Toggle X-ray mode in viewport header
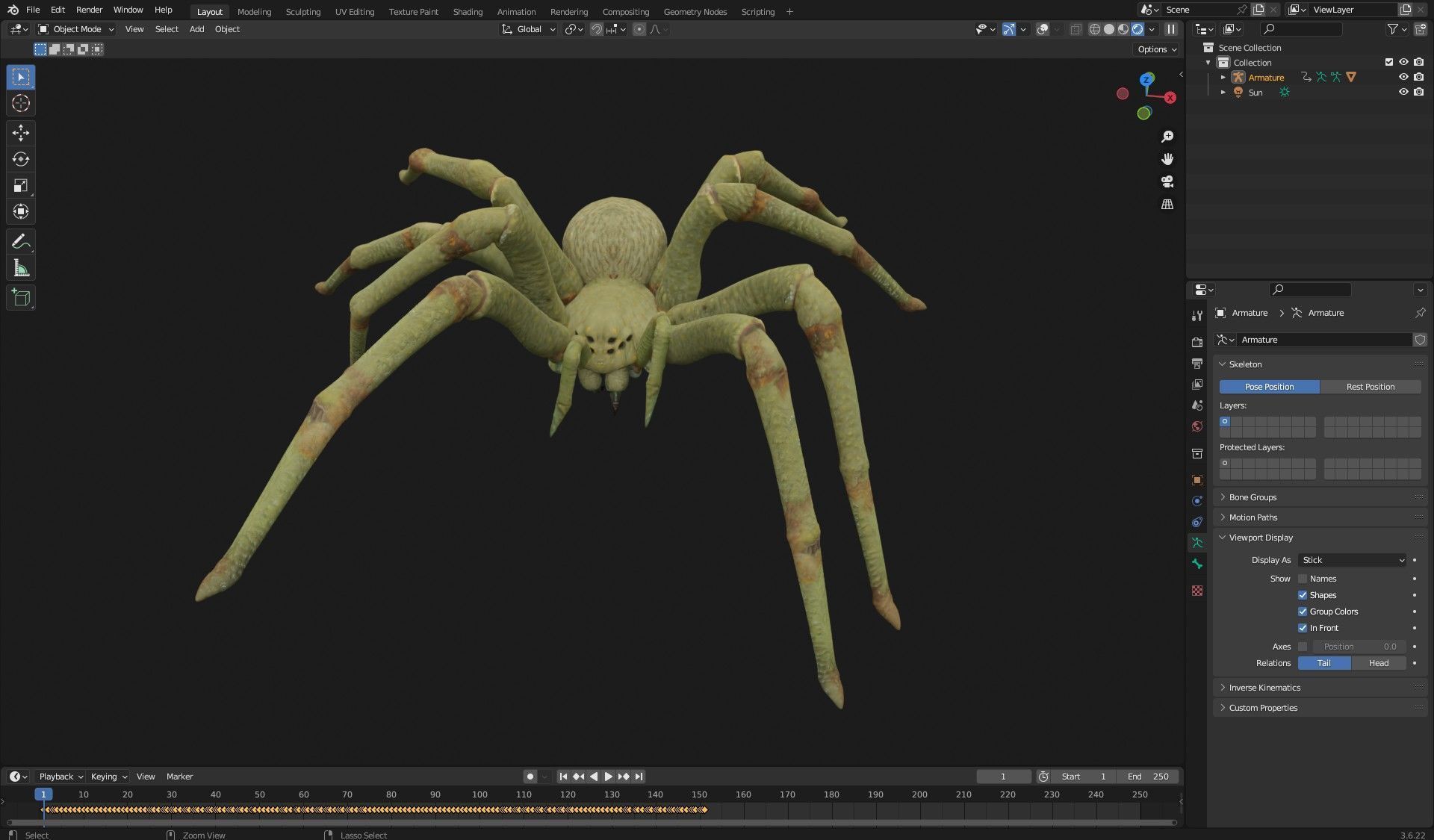This screenshot has height=840, width=1434. point(1075,29)
